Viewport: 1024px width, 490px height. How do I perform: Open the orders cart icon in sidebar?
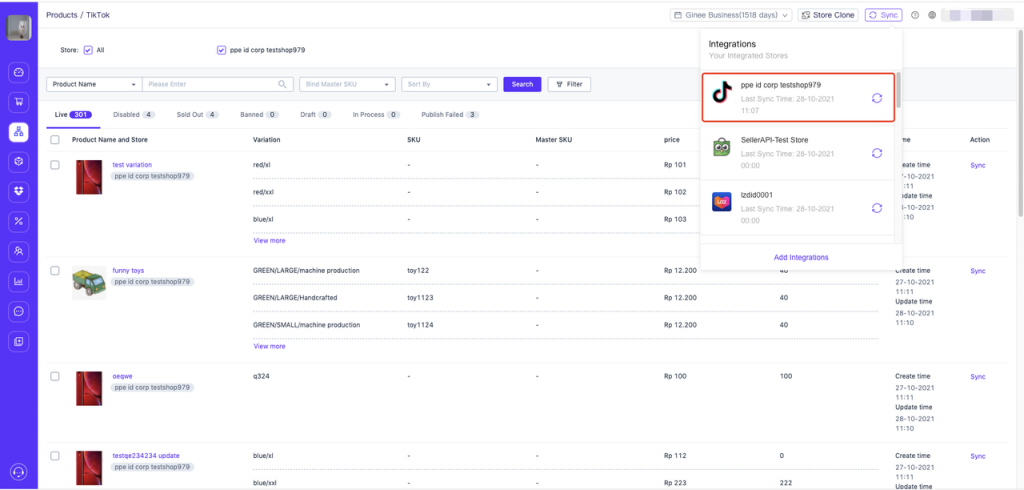[x=18, y=102]
